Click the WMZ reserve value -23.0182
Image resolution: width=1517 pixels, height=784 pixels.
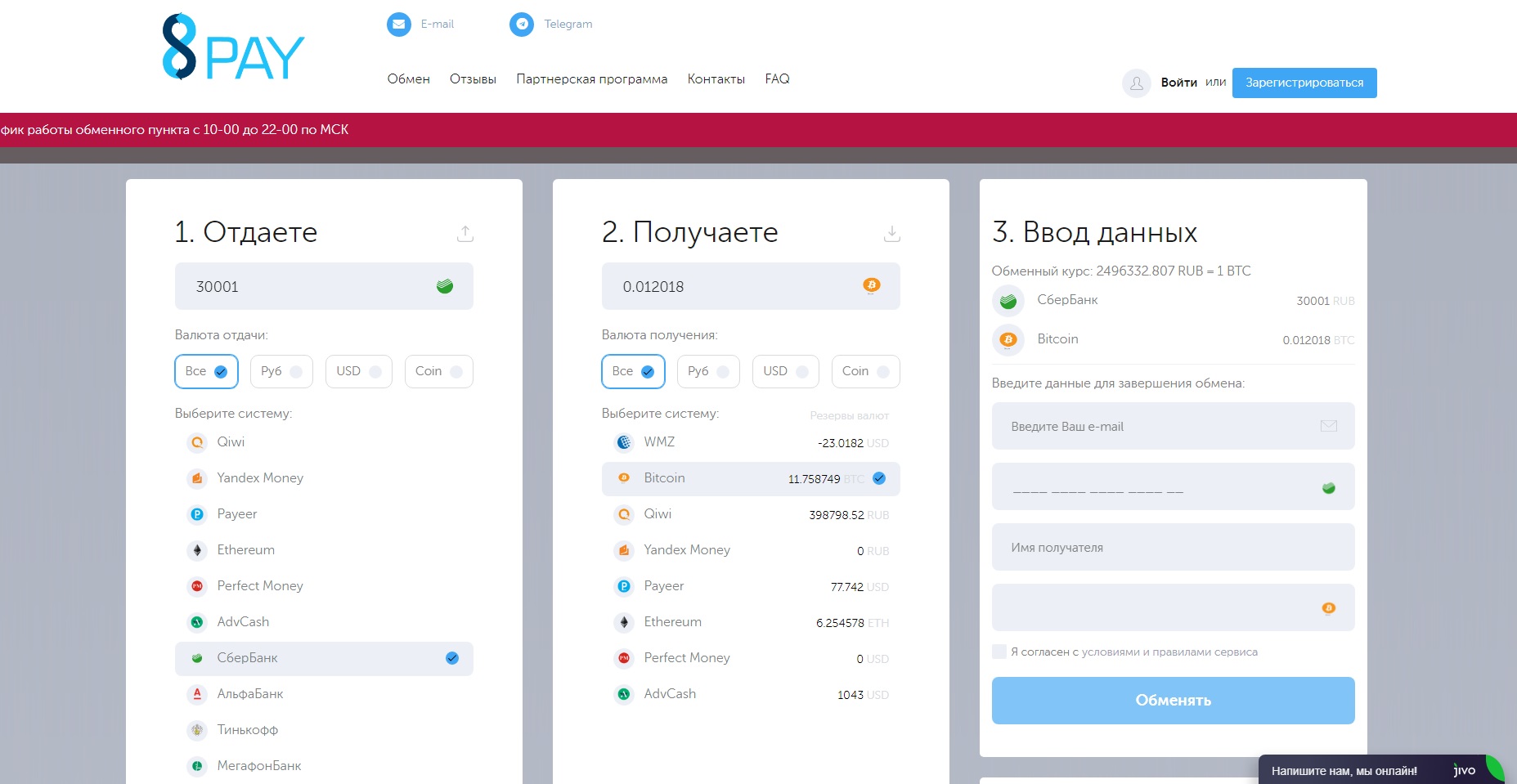pyautogui.click(x=841, y=443)
